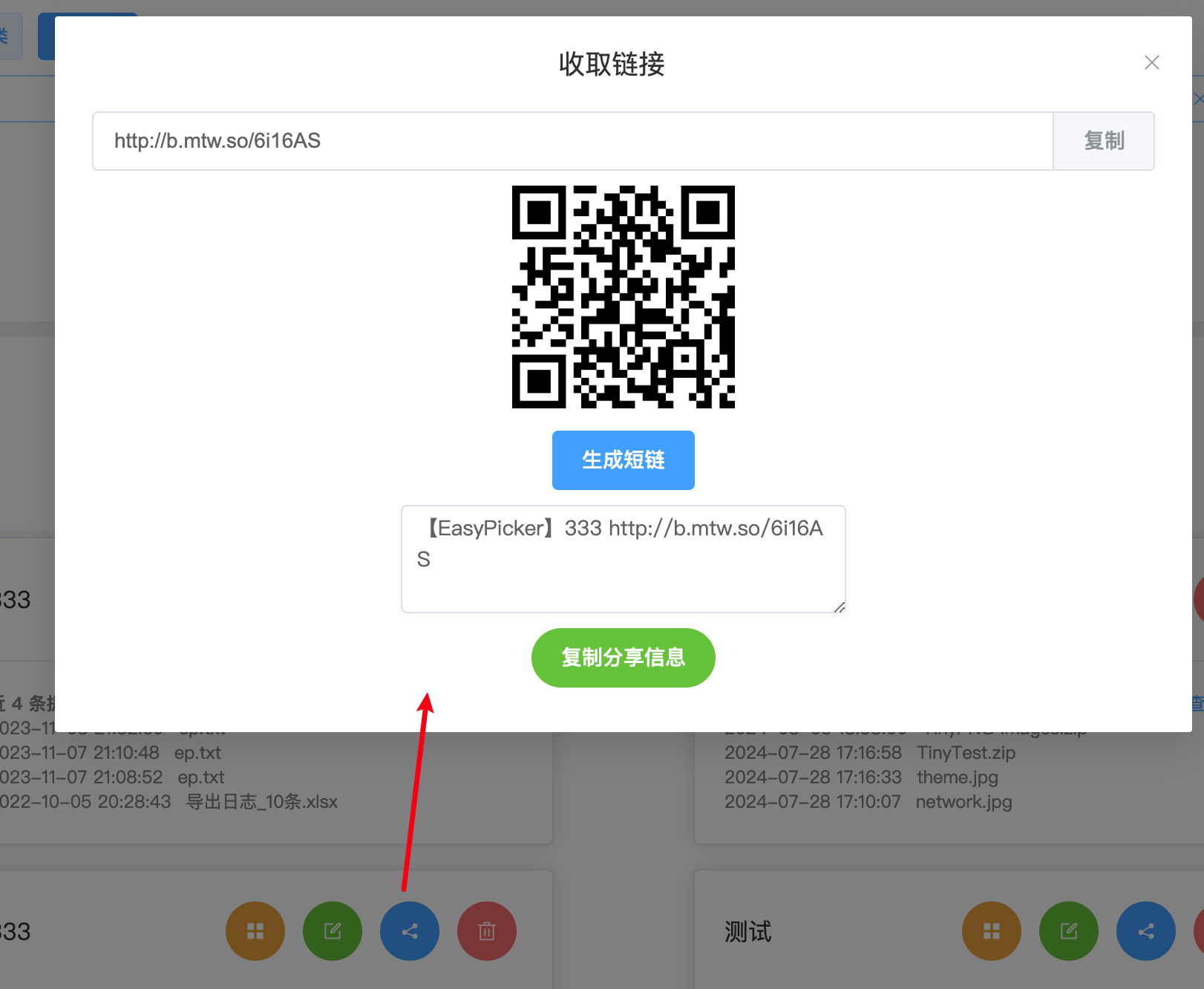Viewport: 1204px width, 989px height.
Task: Select the theme.jpg file entry
Action: [958, 777]
